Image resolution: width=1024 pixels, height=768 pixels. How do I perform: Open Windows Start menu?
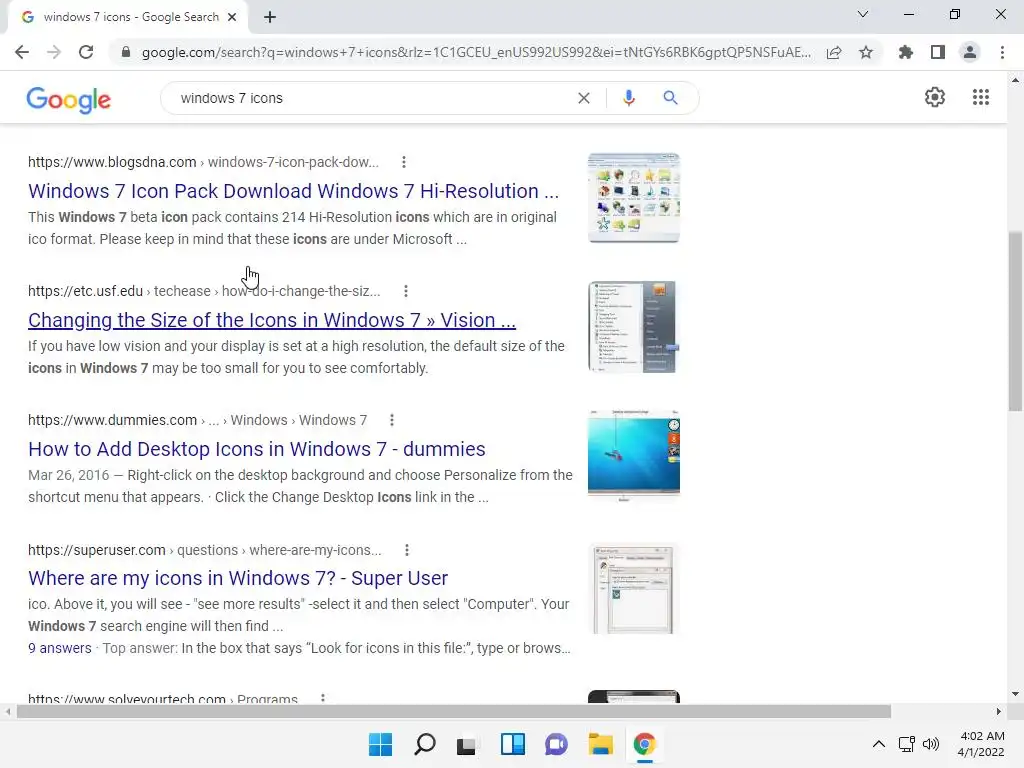[381, 744]
